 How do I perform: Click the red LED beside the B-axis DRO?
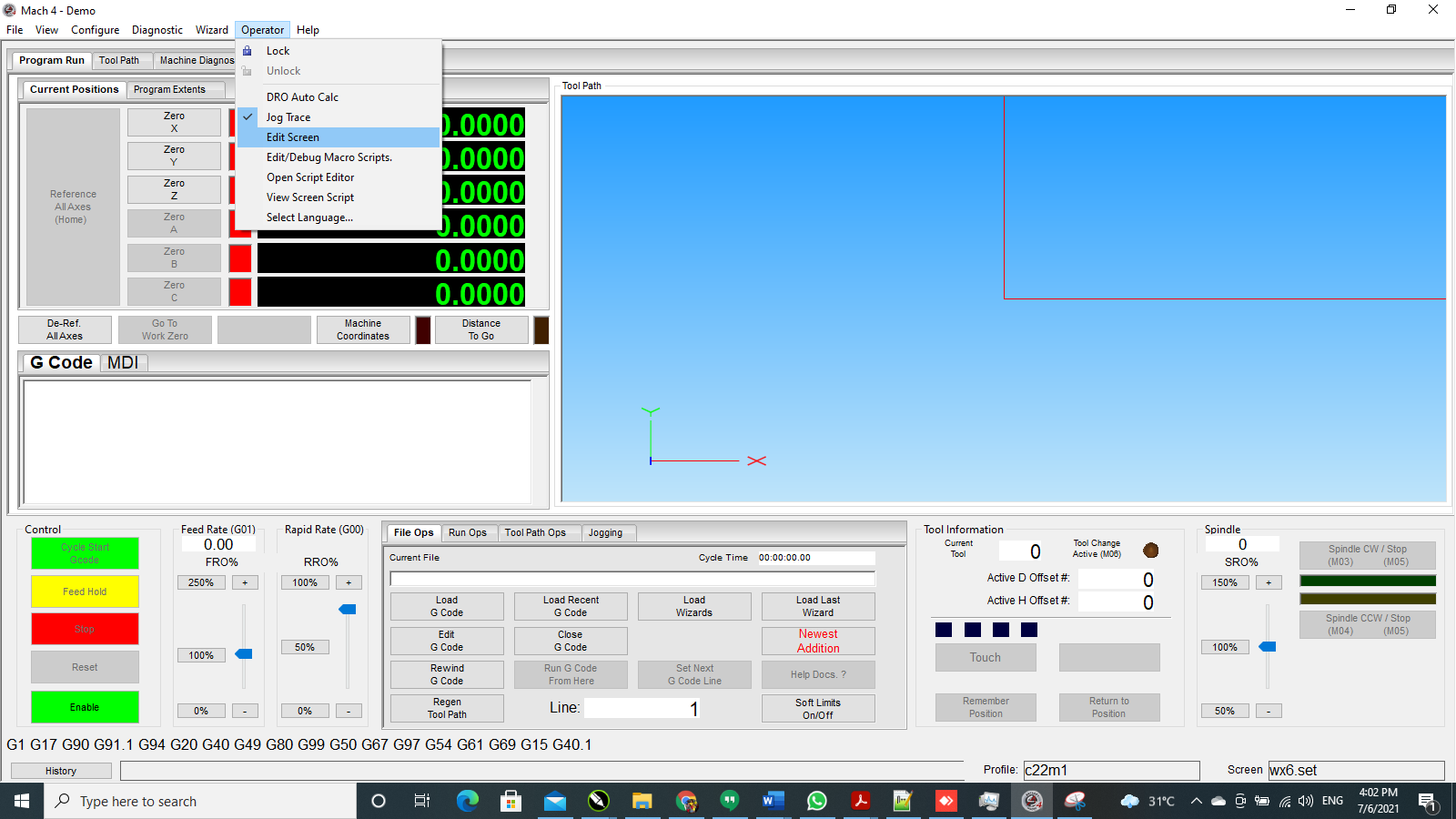tap(239, 258)
